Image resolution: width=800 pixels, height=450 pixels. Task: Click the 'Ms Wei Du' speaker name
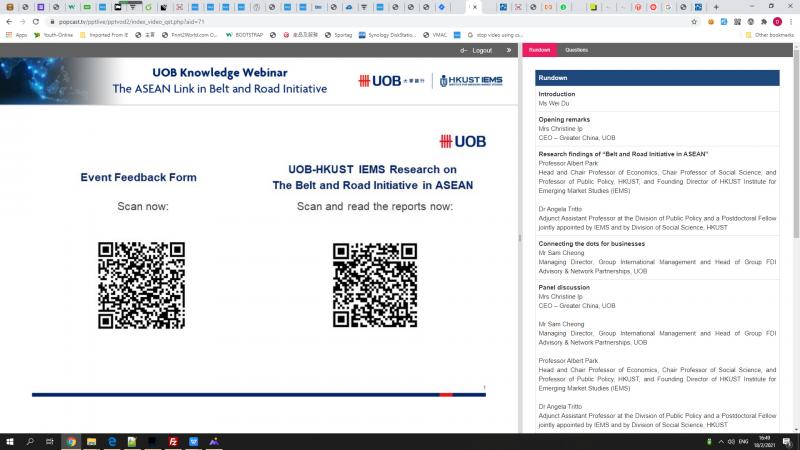[554, 104]
